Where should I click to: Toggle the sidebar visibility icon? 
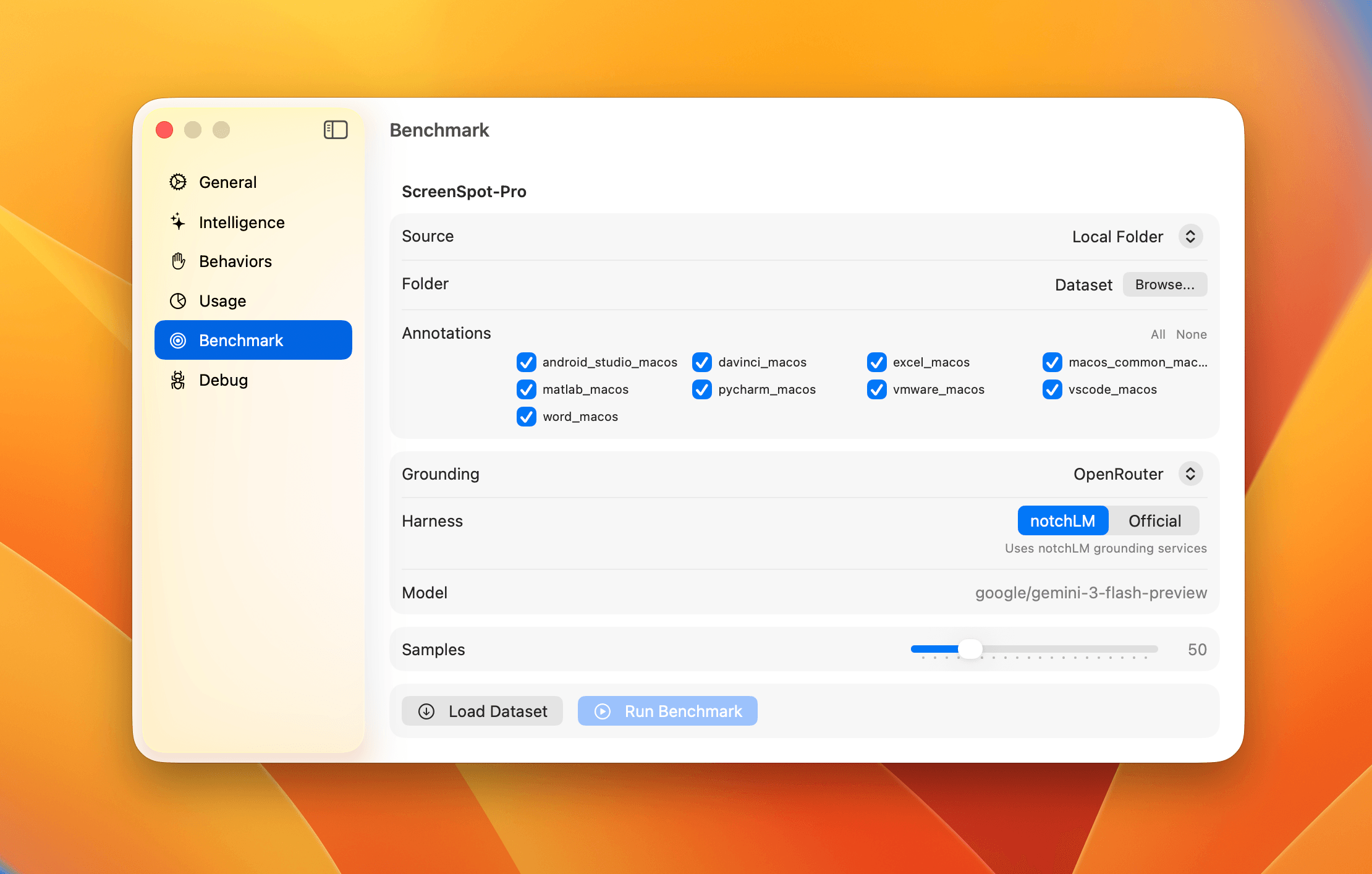tap(336, 130)
